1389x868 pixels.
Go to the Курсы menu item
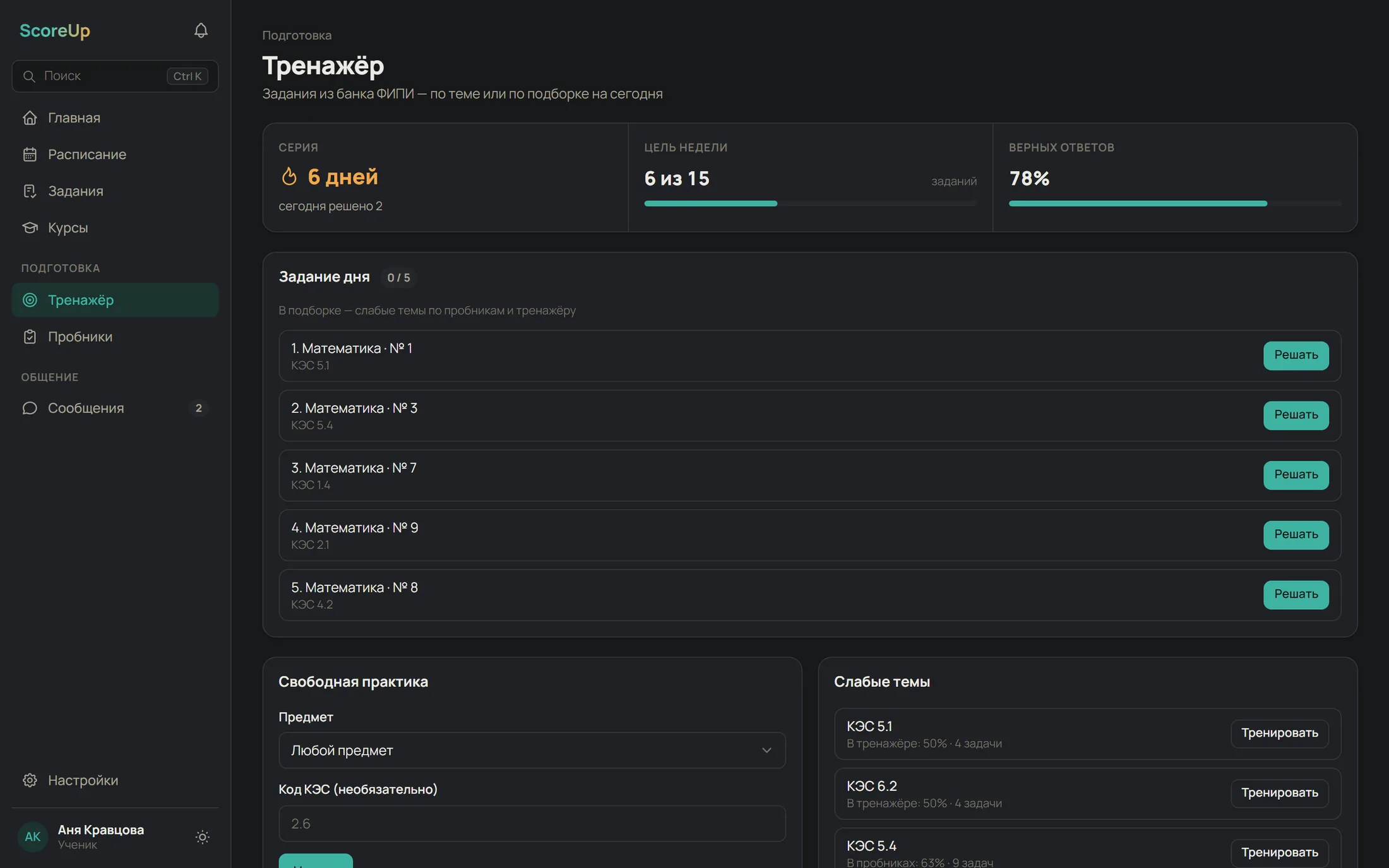pyautogui.click(x=115, y=228)
